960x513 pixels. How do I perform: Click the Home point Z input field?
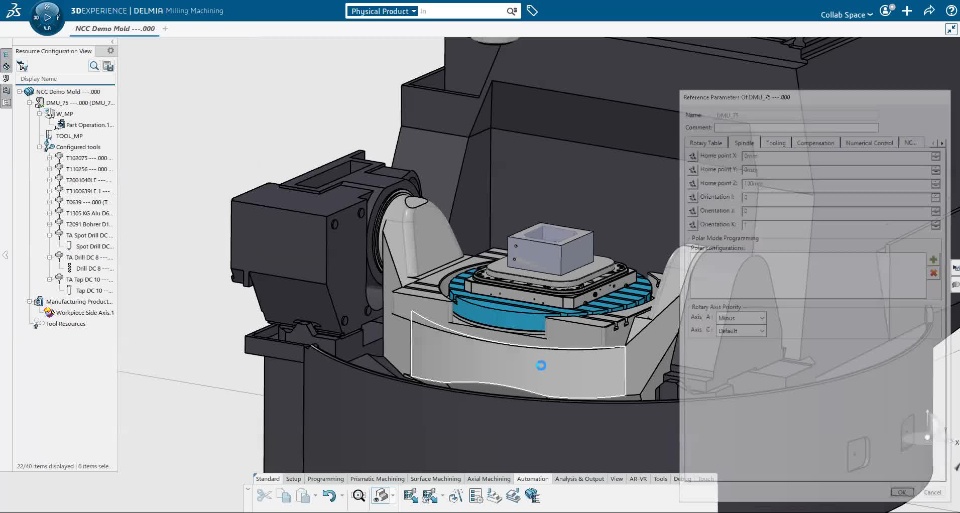tap(836, 183)
